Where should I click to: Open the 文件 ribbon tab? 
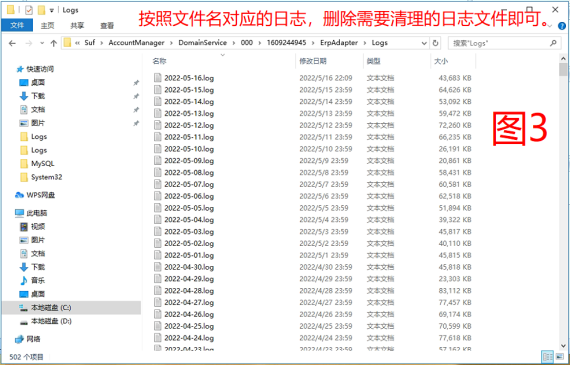(17, 25)
